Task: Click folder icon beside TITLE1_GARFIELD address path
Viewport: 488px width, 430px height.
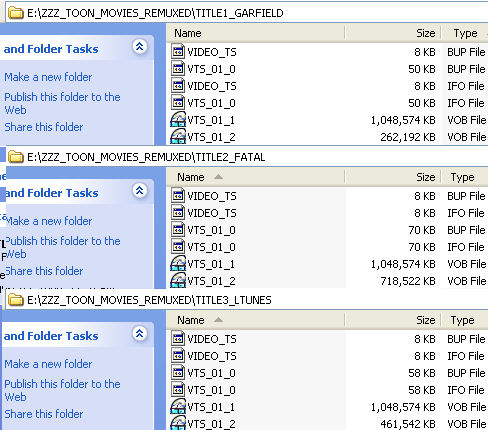Action: pos(15,13)
